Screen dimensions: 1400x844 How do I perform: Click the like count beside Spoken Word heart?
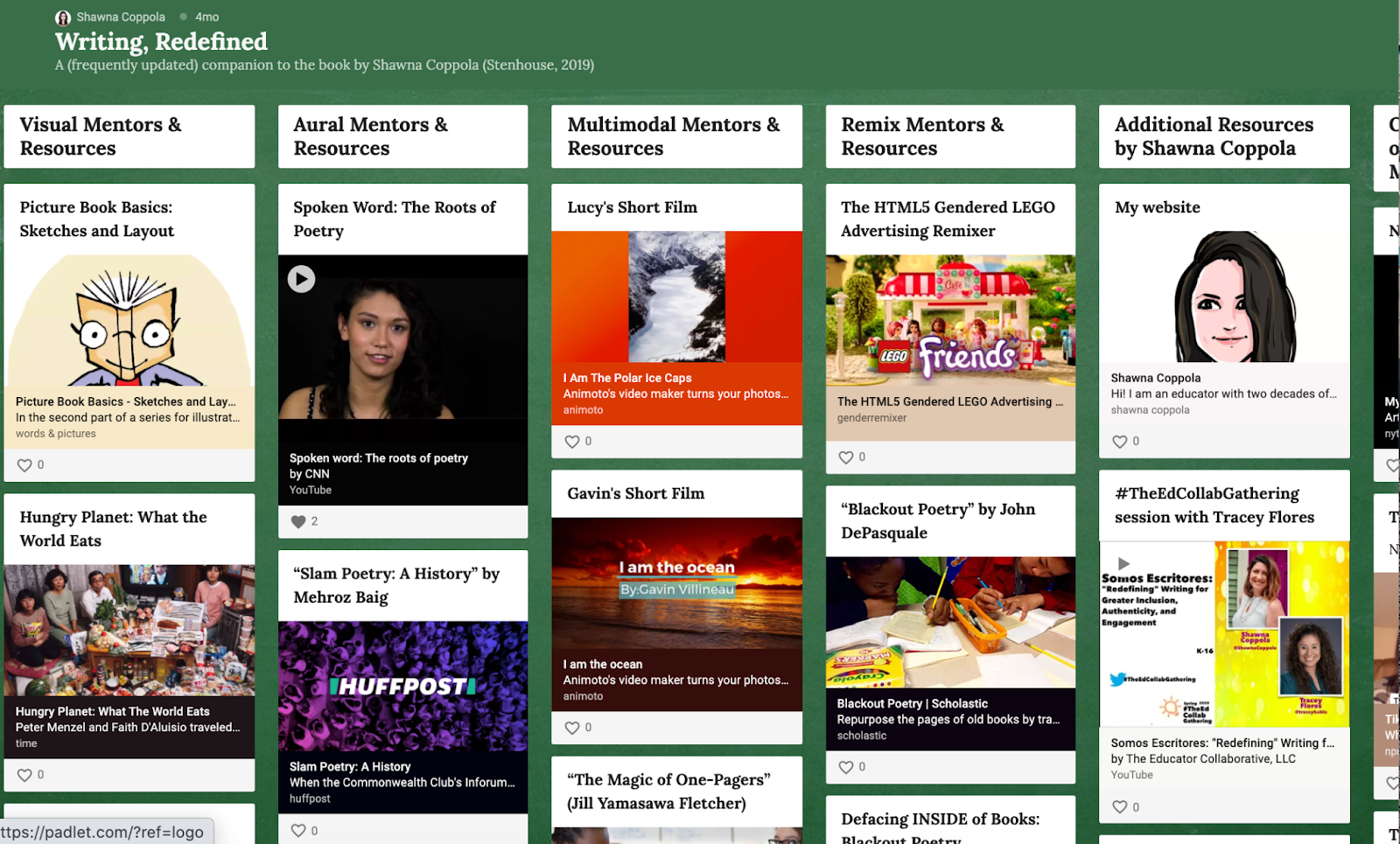(x=314, y=521)
